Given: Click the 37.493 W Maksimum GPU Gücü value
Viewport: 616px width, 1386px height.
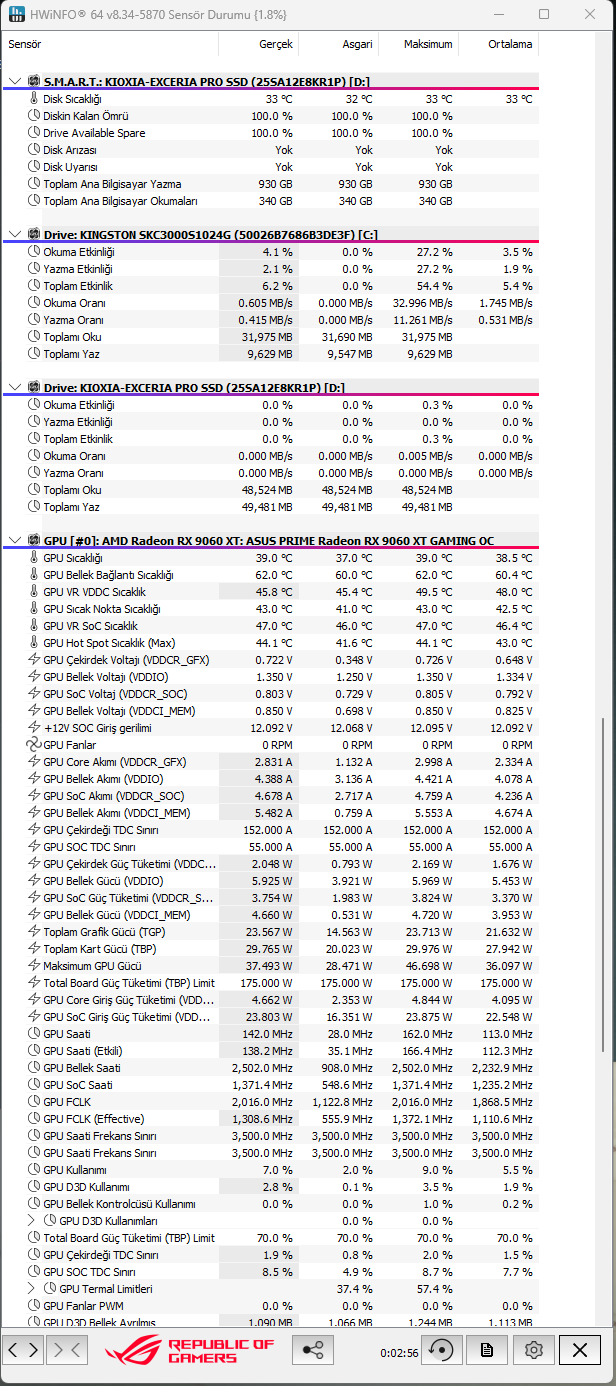Looking at the screenshot, I should tap(268, 966).
